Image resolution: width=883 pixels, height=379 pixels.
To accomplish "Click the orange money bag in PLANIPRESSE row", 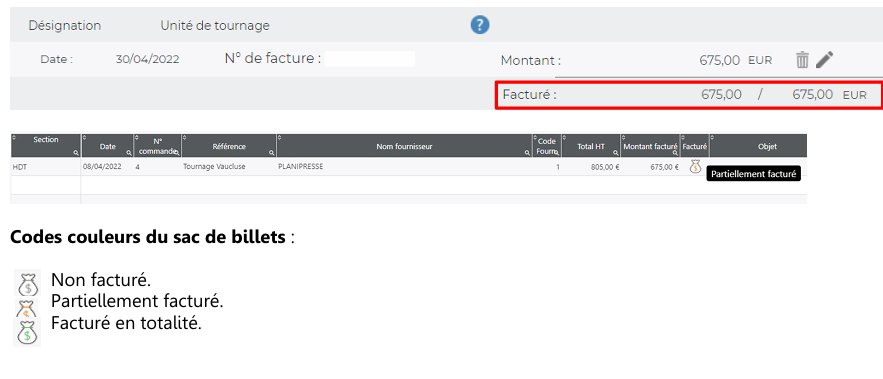I will (695, 166).
